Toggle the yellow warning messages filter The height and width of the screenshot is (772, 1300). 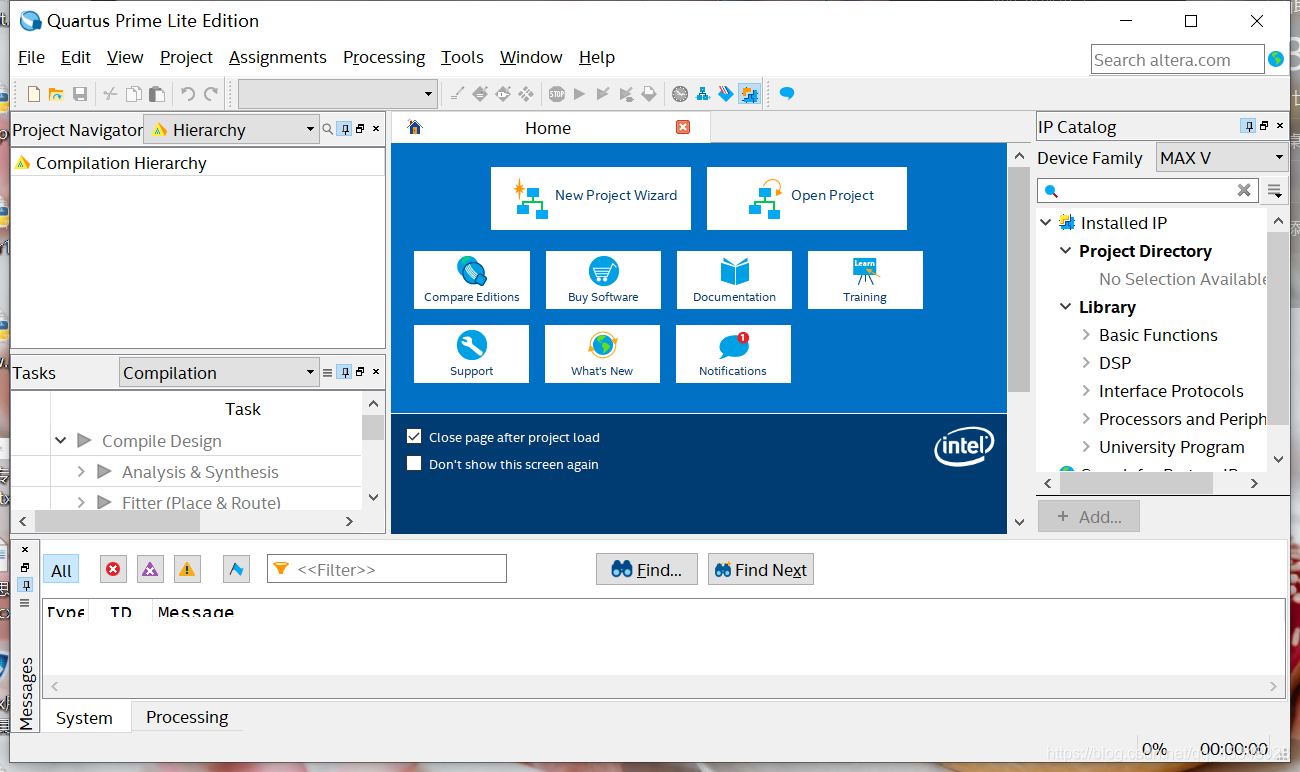click(x=187, y=569)
